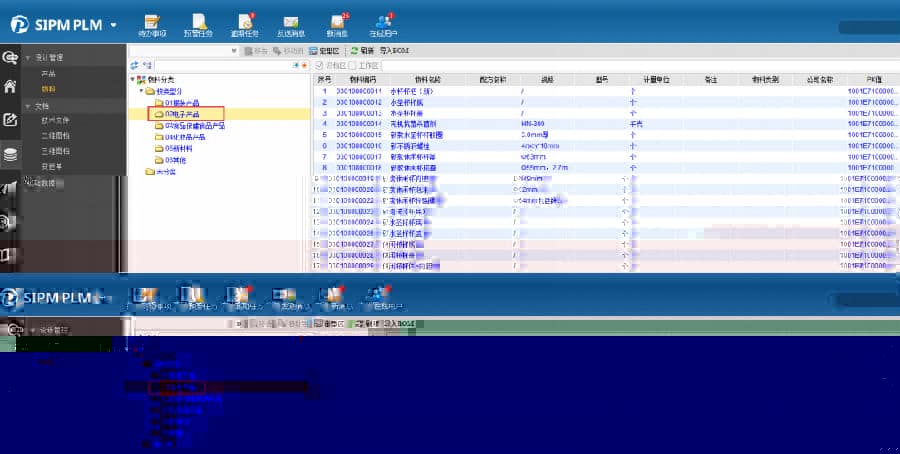Screen dimensions: 900x454
Task: Collapse the by-type classification folder
Action: [x=141, y=91]
